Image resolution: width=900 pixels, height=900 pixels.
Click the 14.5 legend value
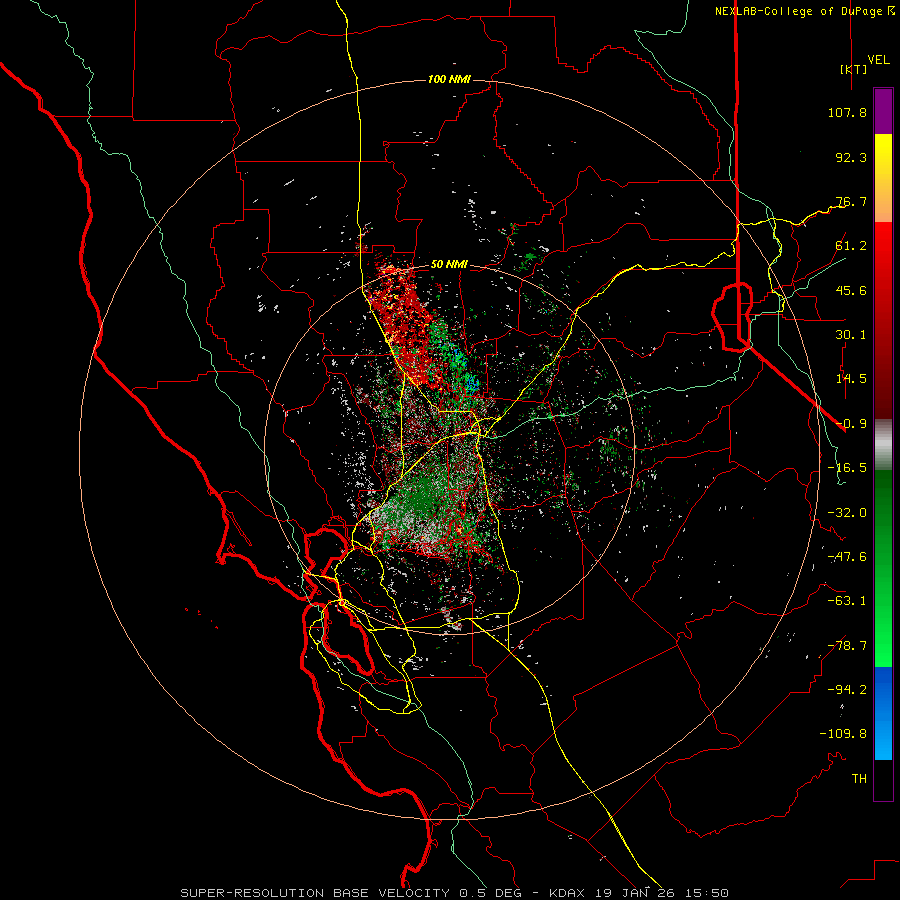[x=851, y=379]
